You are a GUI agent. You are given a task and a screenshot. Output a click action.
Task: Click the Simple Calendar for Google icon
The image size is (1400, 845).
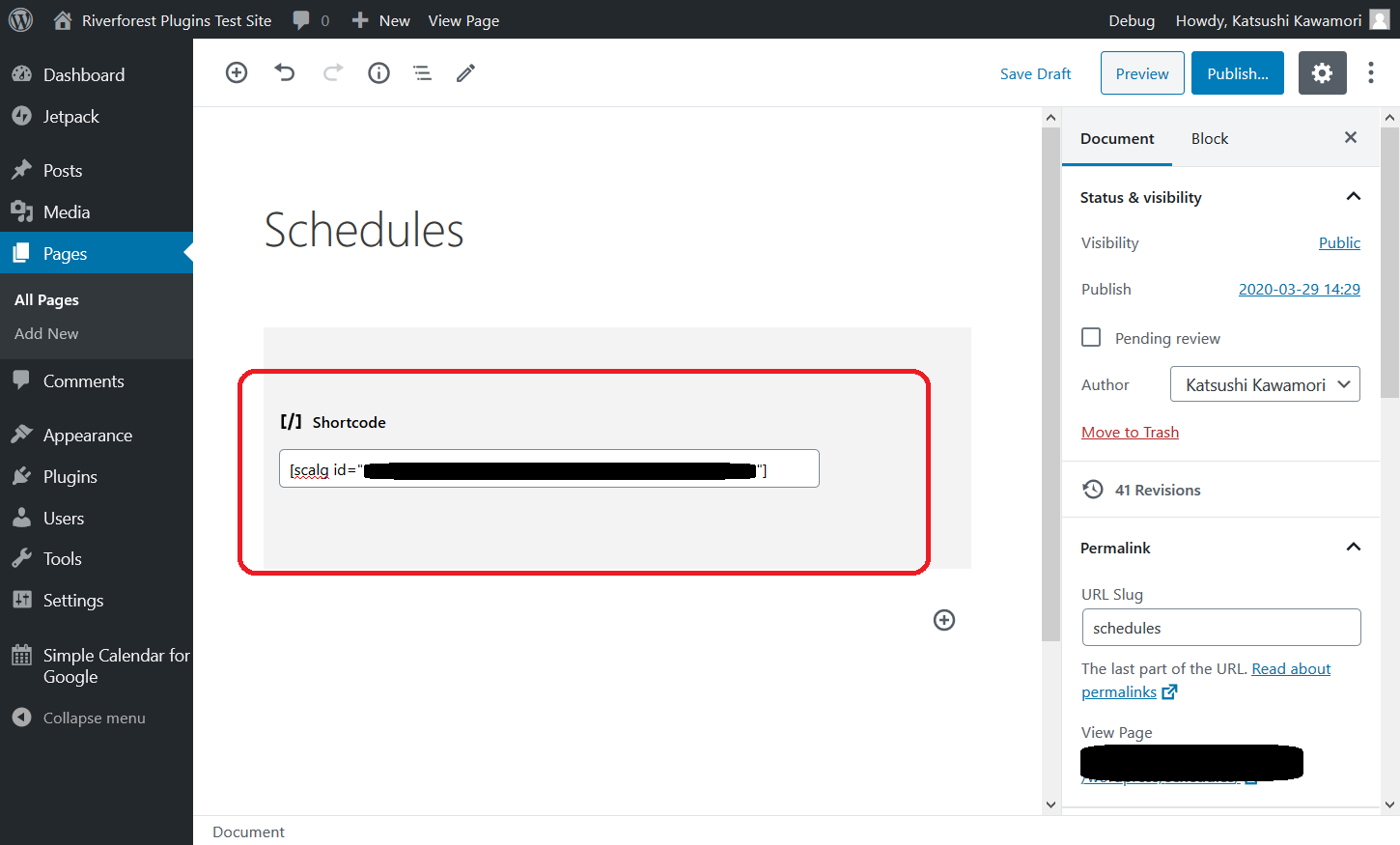(x=21, y=656)
